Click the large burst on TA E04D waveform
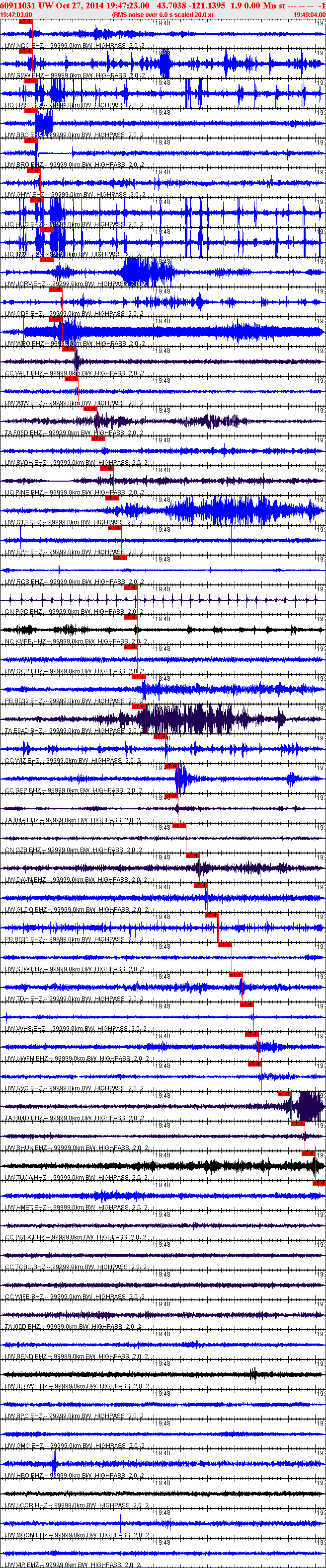The image size is (326, 1568). 189,719
